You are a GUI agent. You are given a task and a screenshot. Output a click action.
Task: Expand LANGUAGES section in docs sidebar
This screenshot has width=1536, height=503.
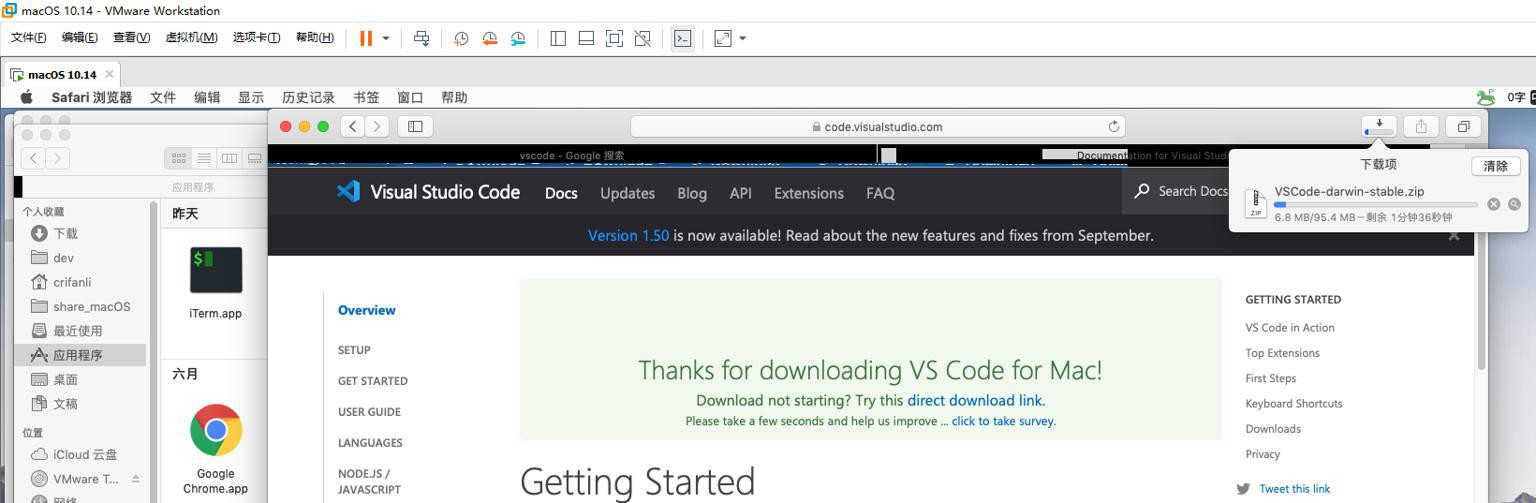370,443
